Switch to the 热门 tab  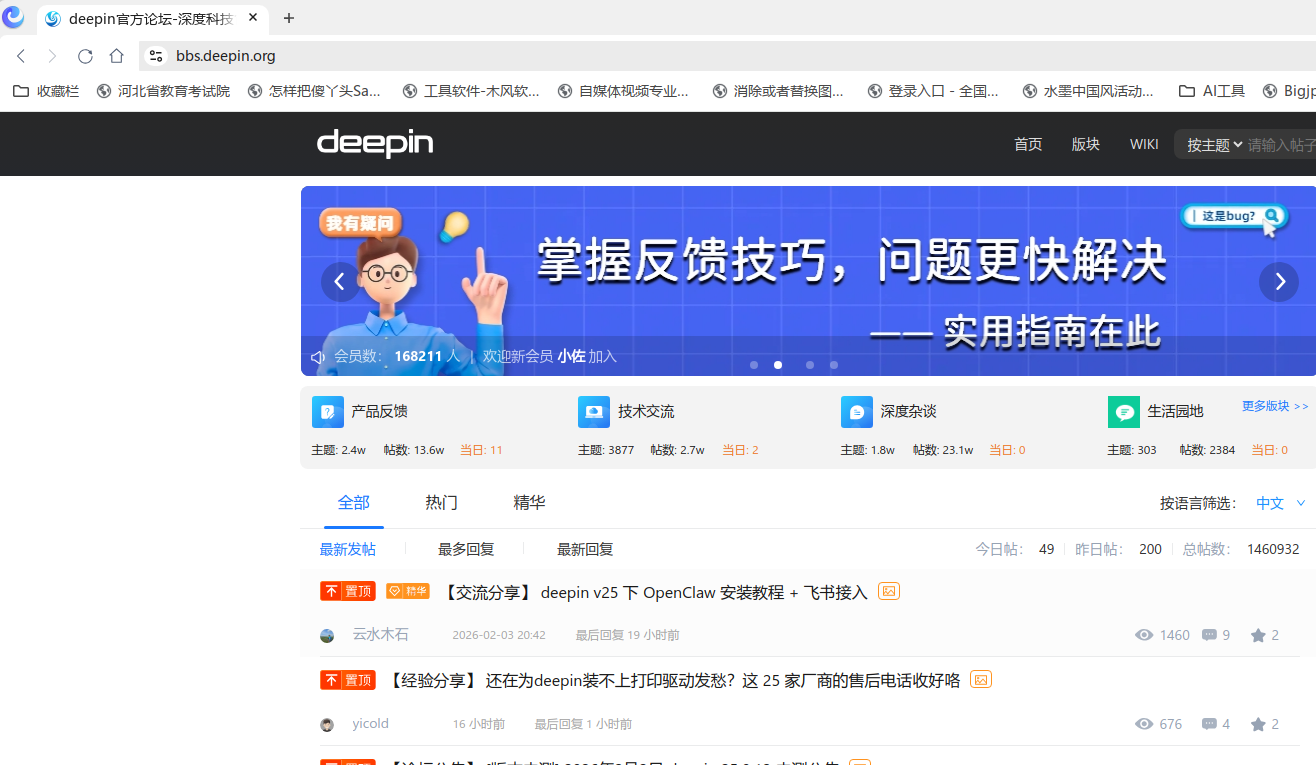[x=442, y=503]
